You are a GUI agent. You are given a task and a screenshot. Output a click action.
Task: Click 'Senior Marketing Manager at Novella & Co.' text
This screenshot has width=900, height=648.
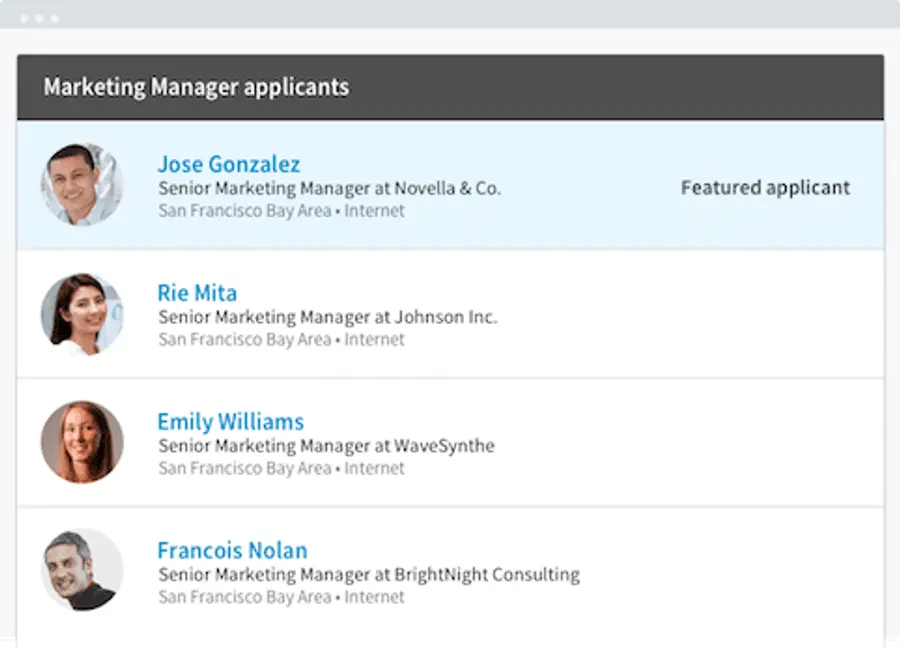click(x=329, y=188)
